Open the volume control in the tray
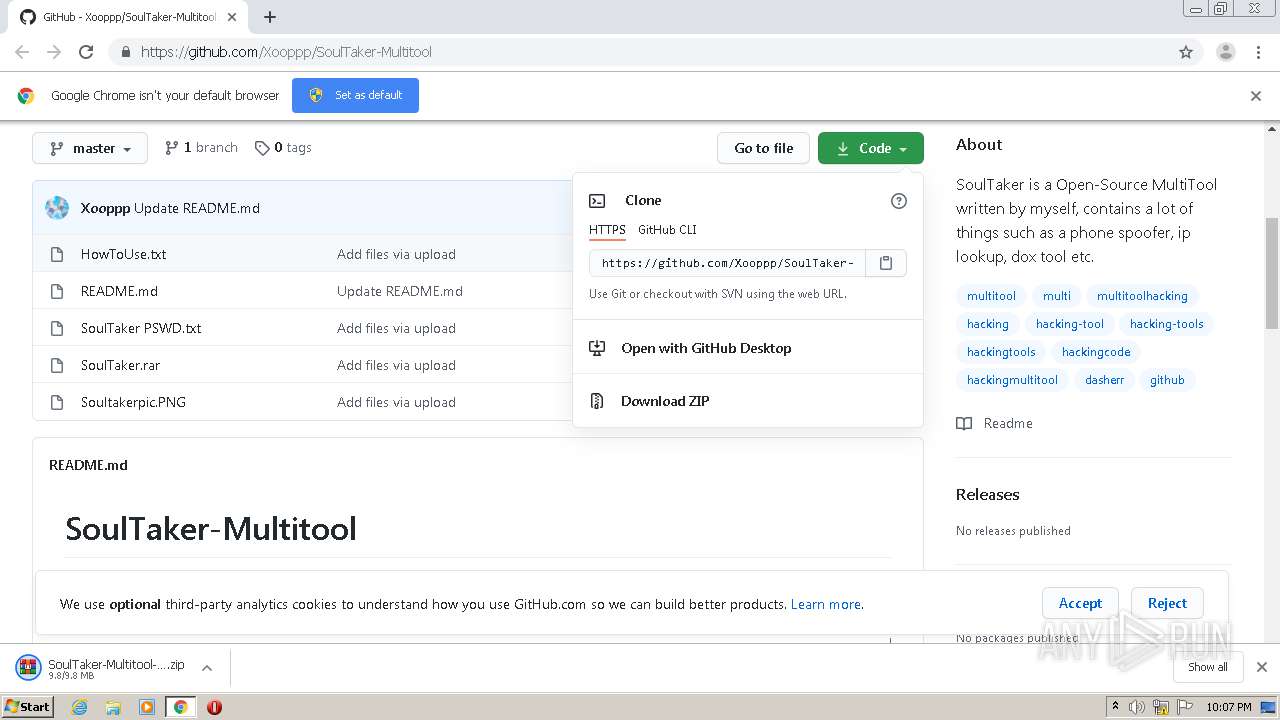Viewport: 1280px width, 720px height. point(1137,707)
